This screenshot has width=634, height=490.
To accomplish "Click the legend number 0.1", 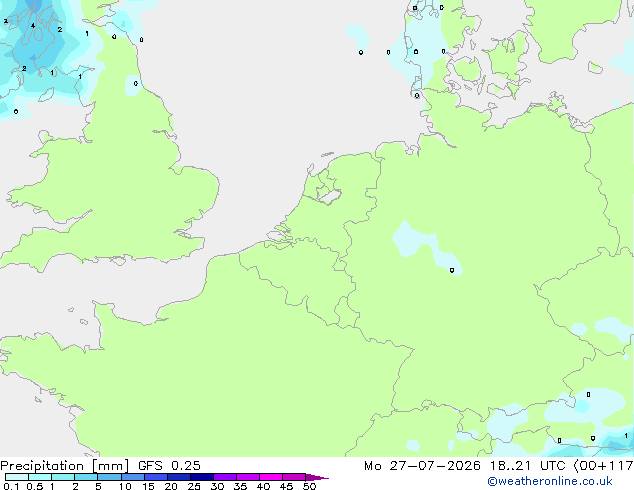I will click(x=11, y=486).
